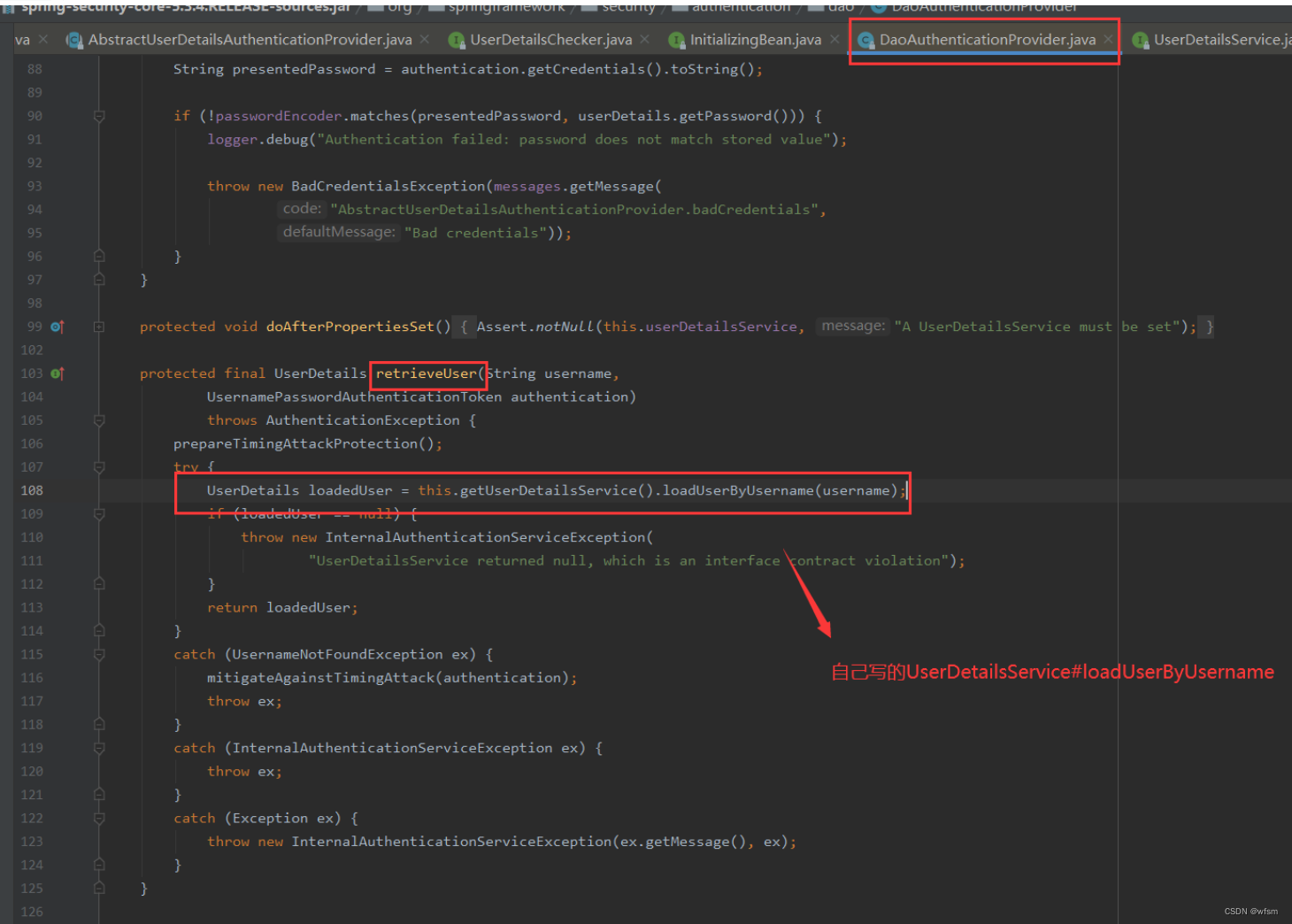Click the fold end marker at line 96
Viewport: 1292px width, 924px height.
pos(99,257)
